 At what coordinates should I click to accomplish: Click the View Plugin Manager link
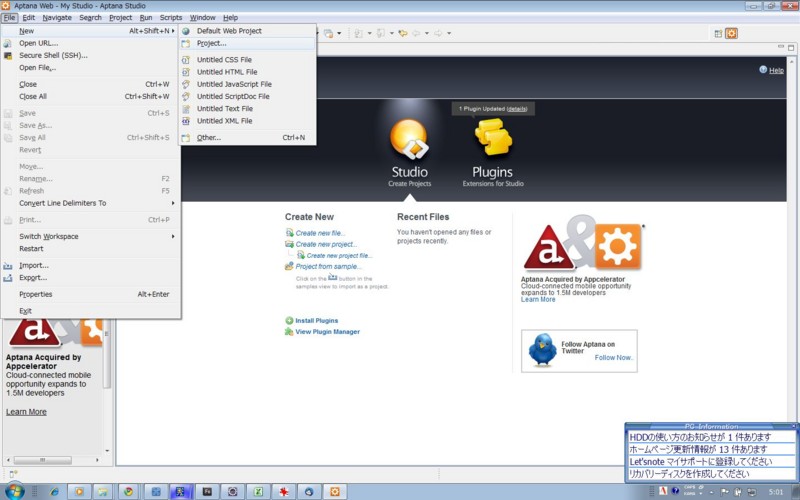coord(328,332)
